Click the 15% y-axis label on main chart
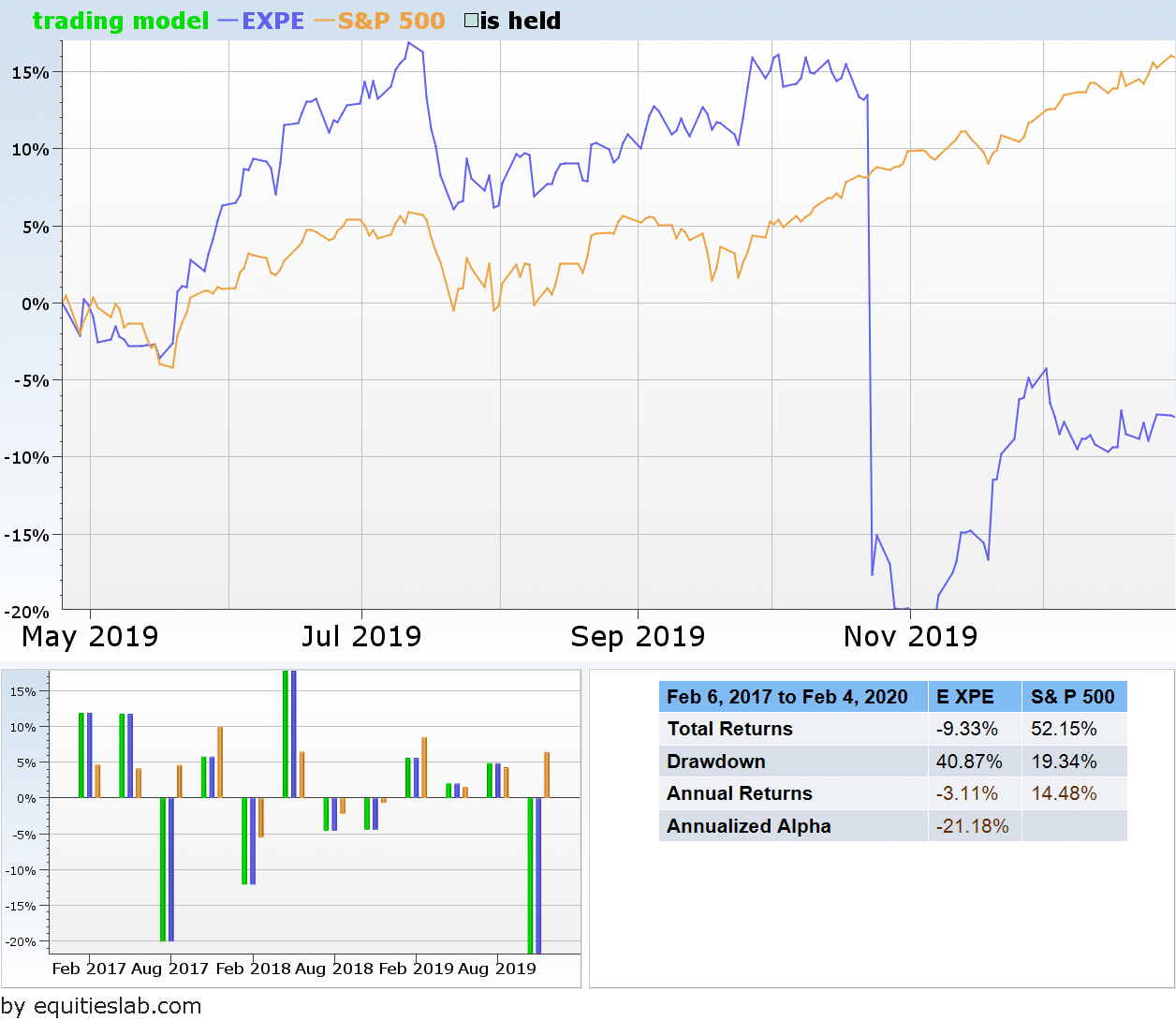 [x=31, y=73]
